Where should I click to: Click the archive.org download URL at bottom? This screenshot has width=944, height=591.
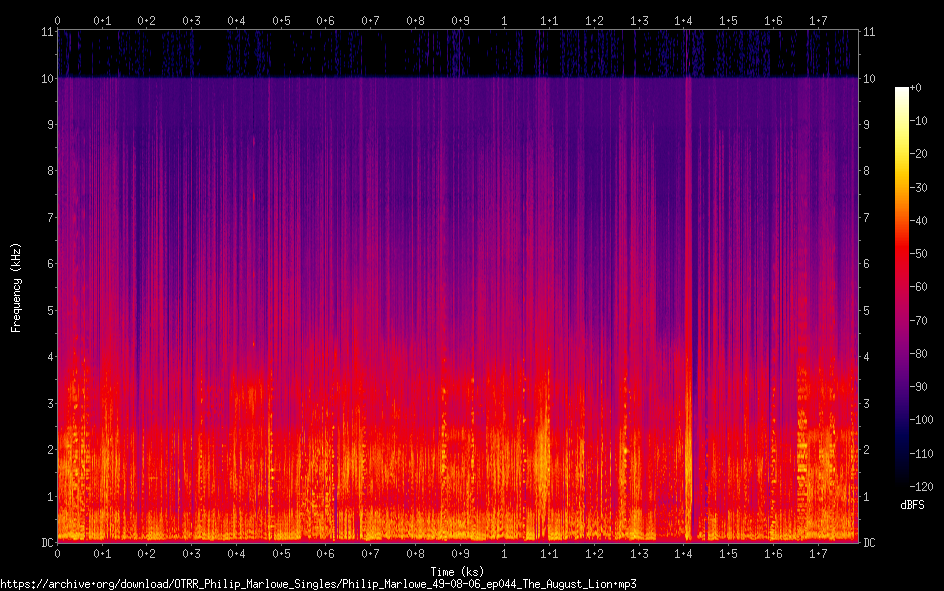pos(318,583)
